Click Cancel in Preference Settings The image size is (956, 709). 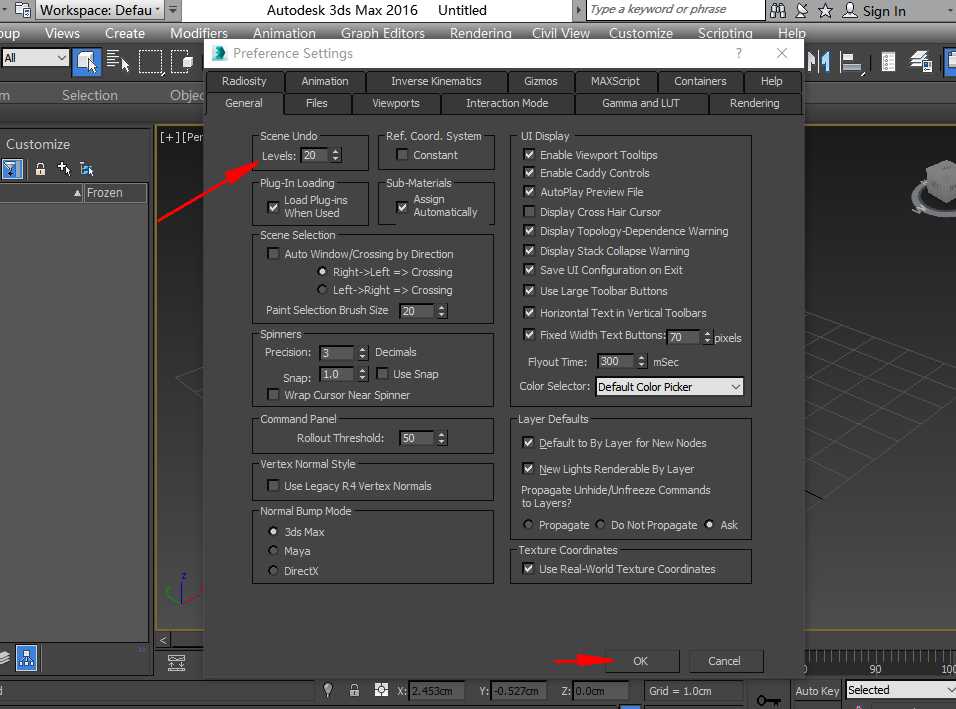point(724,661)
